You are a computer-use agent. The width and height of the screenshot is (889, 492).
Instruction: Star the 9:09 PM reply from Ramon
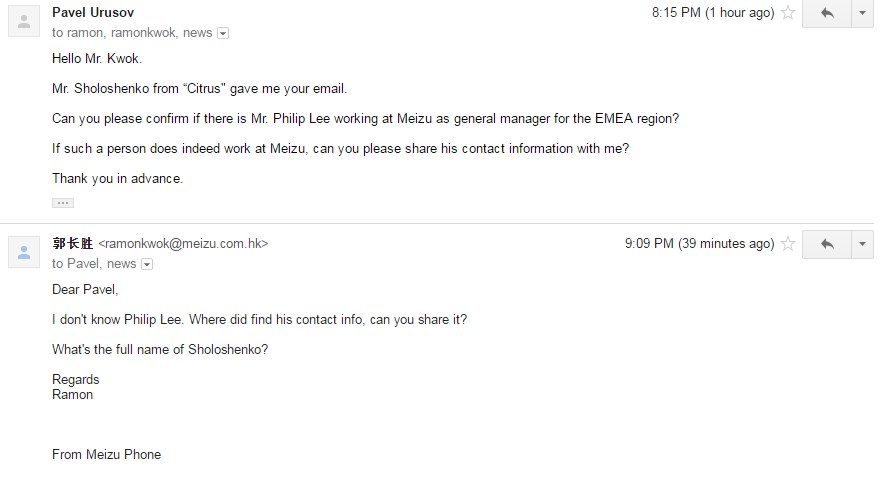(x=788, y=244)
